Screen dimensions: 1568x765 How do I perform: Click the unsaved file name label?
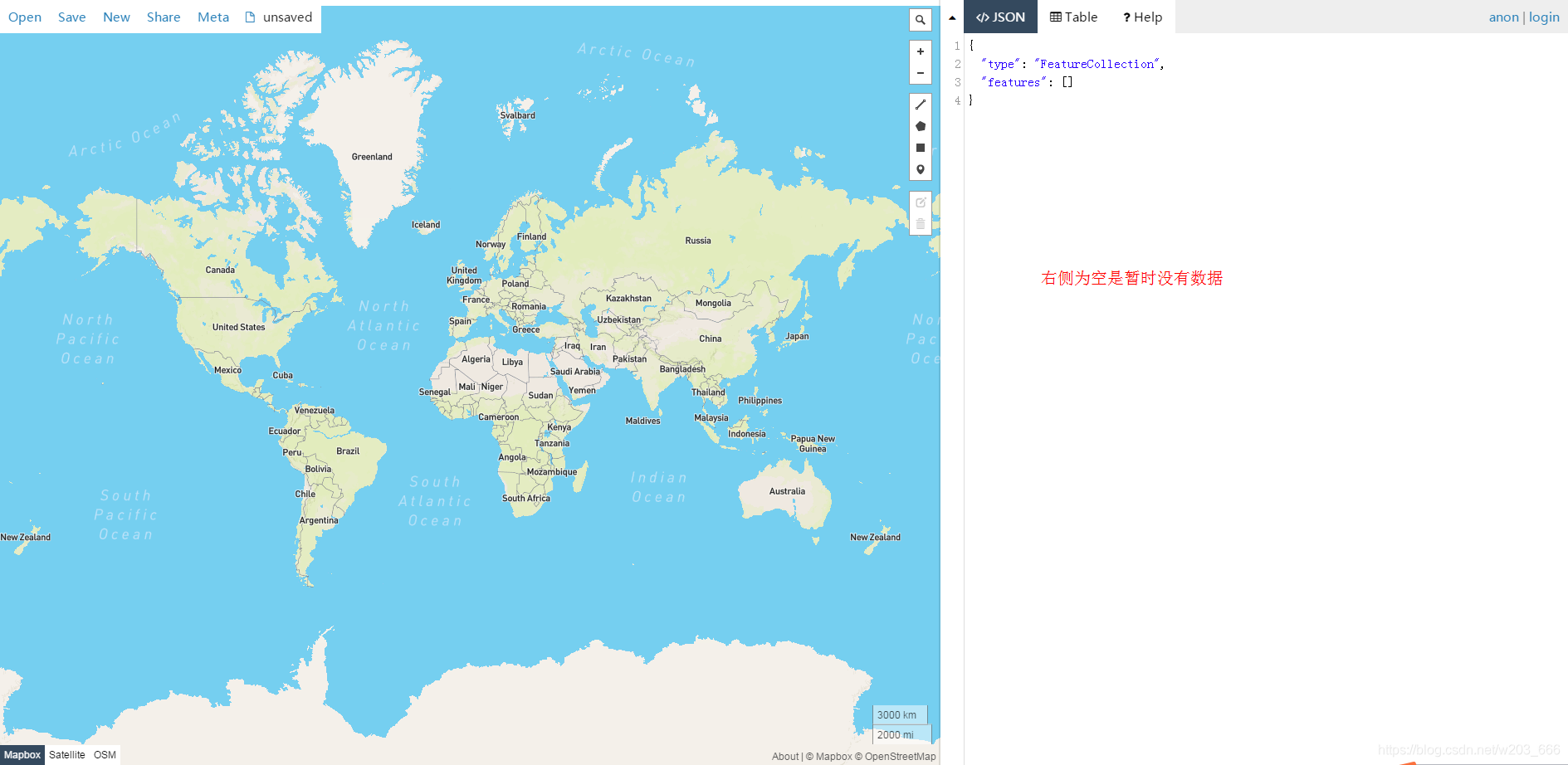click(287, 17)
